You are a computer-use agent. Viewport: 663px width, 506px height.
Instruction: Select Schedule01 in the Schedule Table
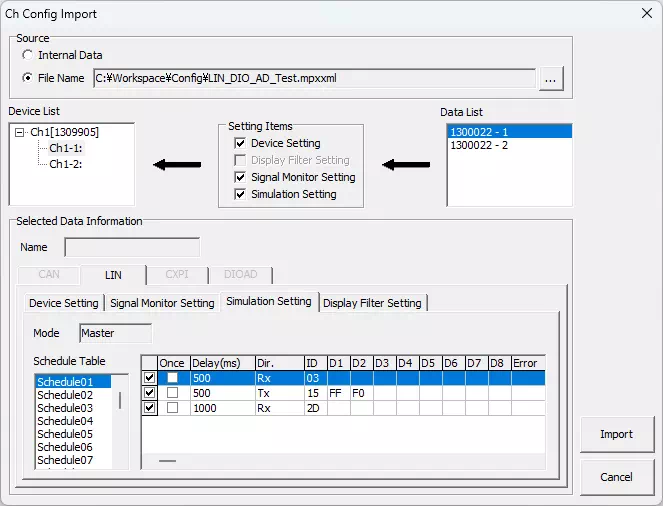click(x=73, y=382)
